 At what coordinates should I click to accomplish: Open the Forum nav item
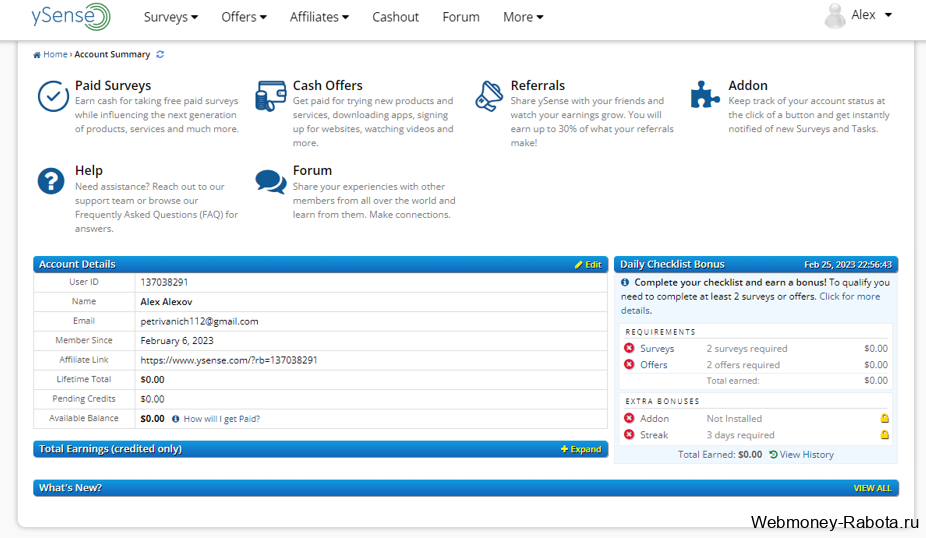[x=461, y=17]
